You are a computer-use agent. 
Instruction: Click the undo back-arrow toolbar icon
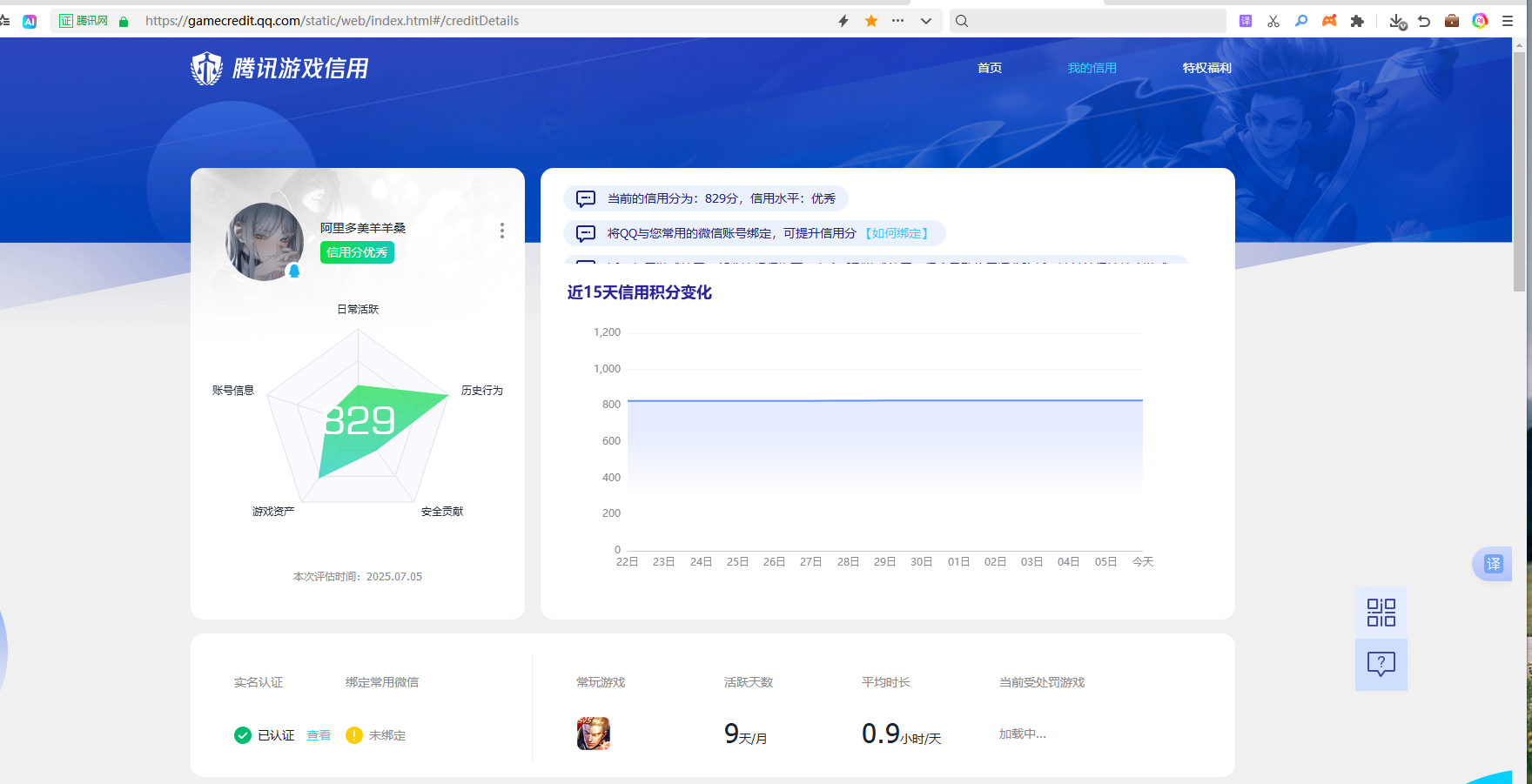tap(1424, 21)
